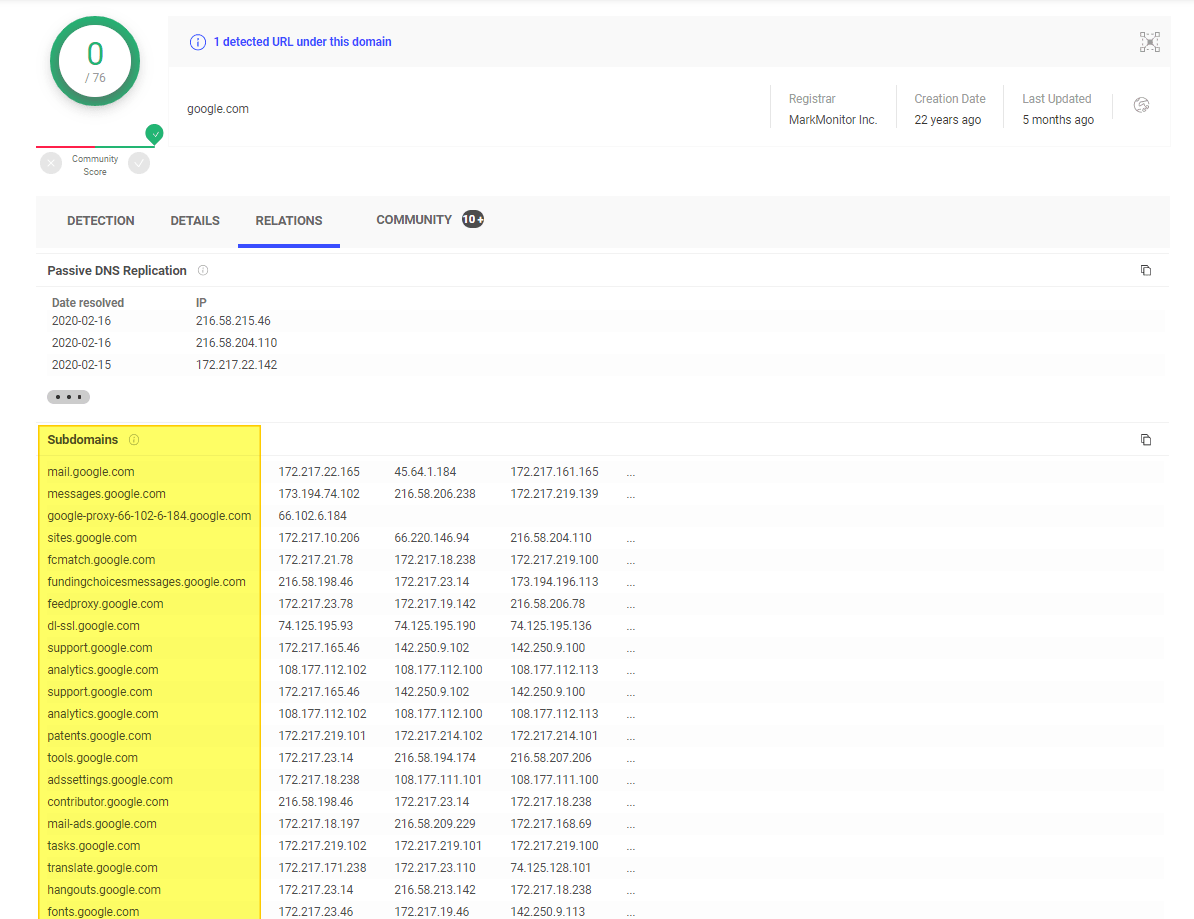Switch to the DETAILS tab
Image resolution: width=1194 pixels, height=919 pixels.
click(195, 221)
